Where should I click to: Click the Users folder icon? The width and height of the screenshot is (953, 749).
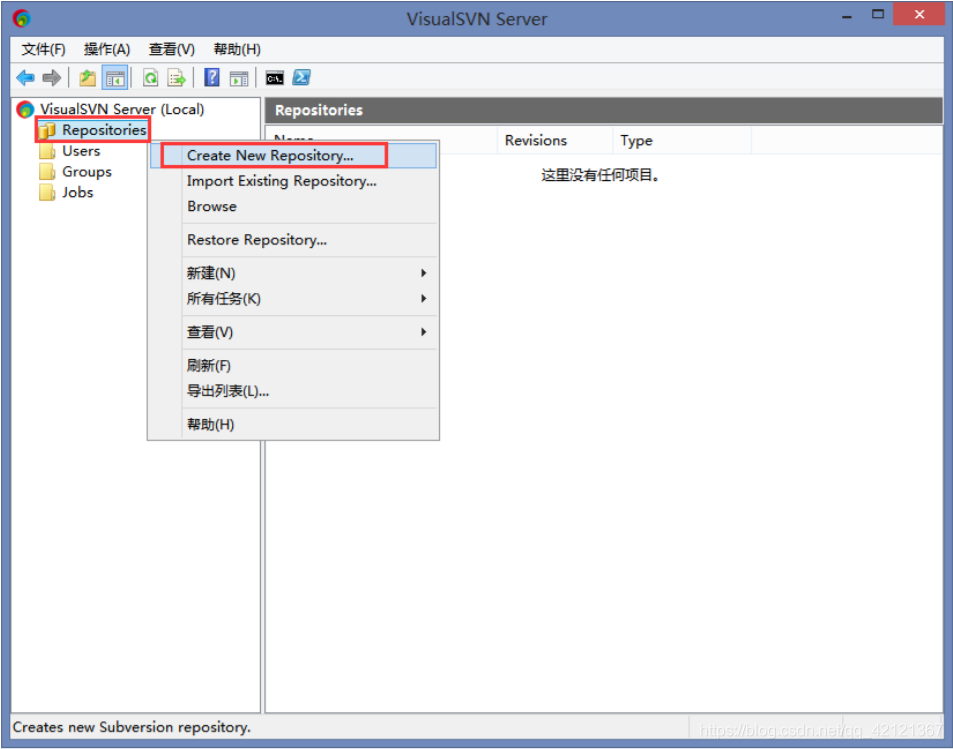(x=47, y=151)
